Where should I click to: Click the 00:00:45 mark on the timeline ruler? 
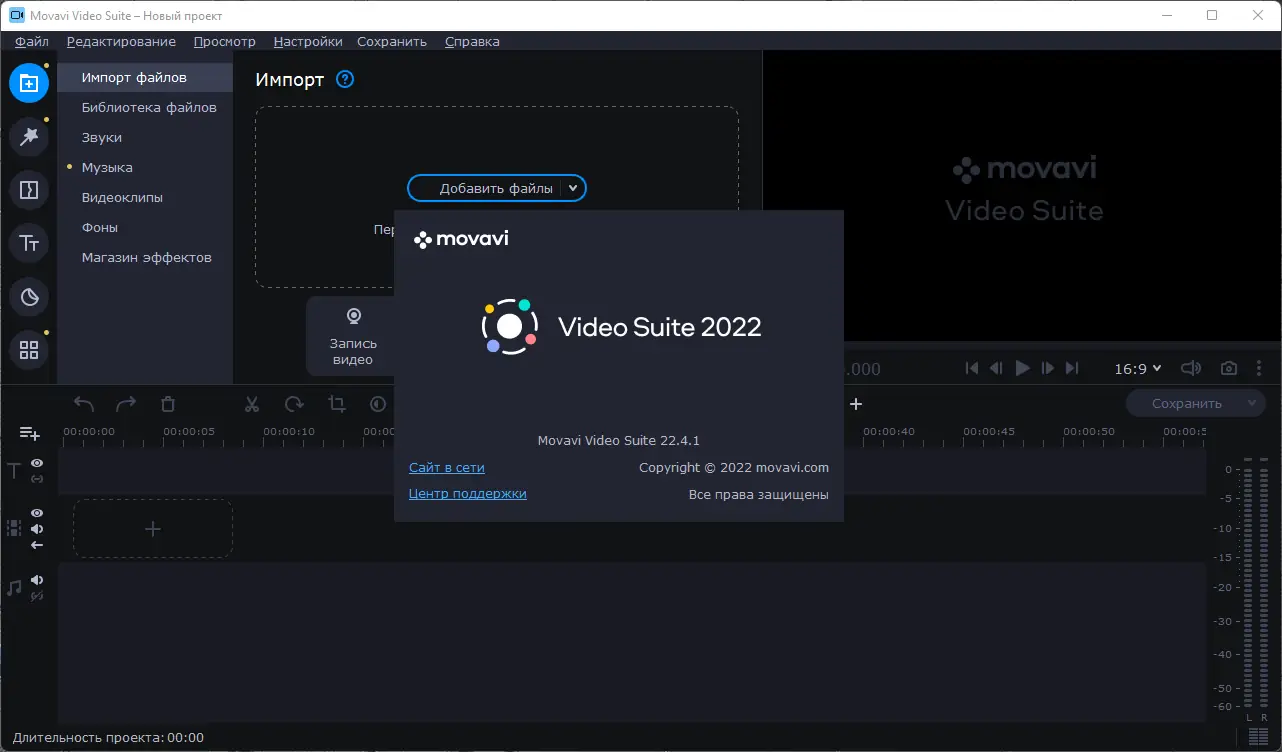click(989, 431)
